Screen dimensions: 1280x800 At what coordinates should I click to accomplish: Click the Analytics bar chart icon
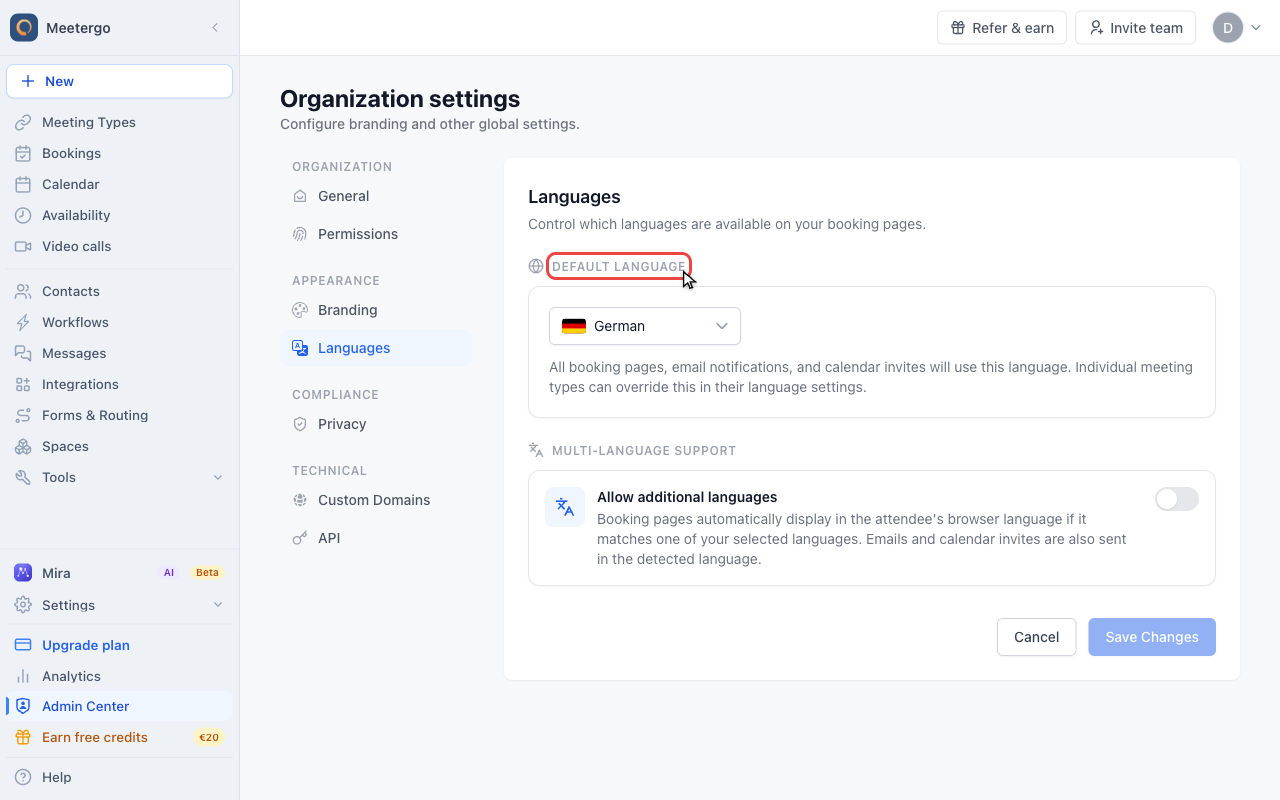coord(23,676)
